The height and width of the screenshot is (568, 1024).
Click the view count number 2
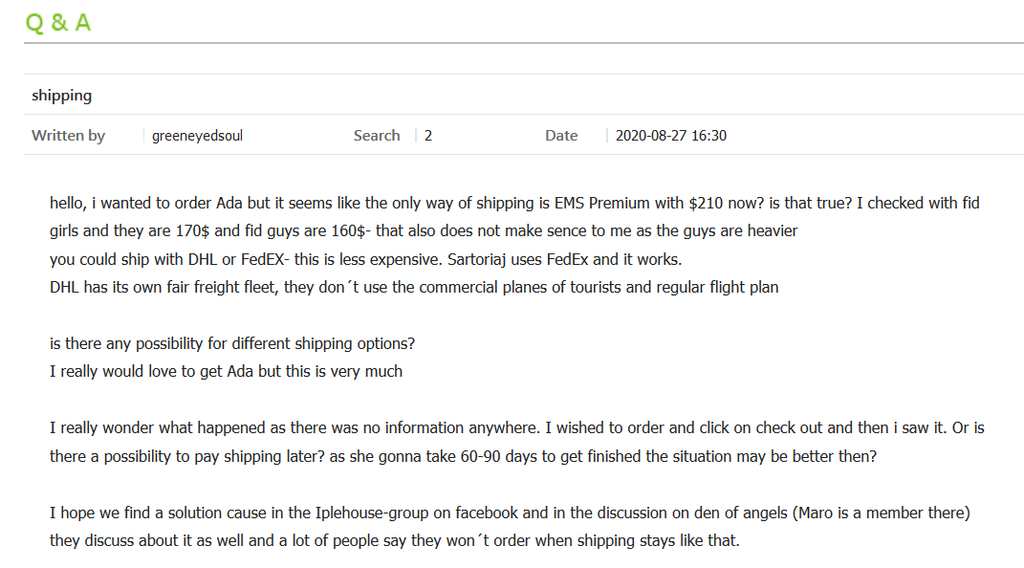tap(428, 135)
